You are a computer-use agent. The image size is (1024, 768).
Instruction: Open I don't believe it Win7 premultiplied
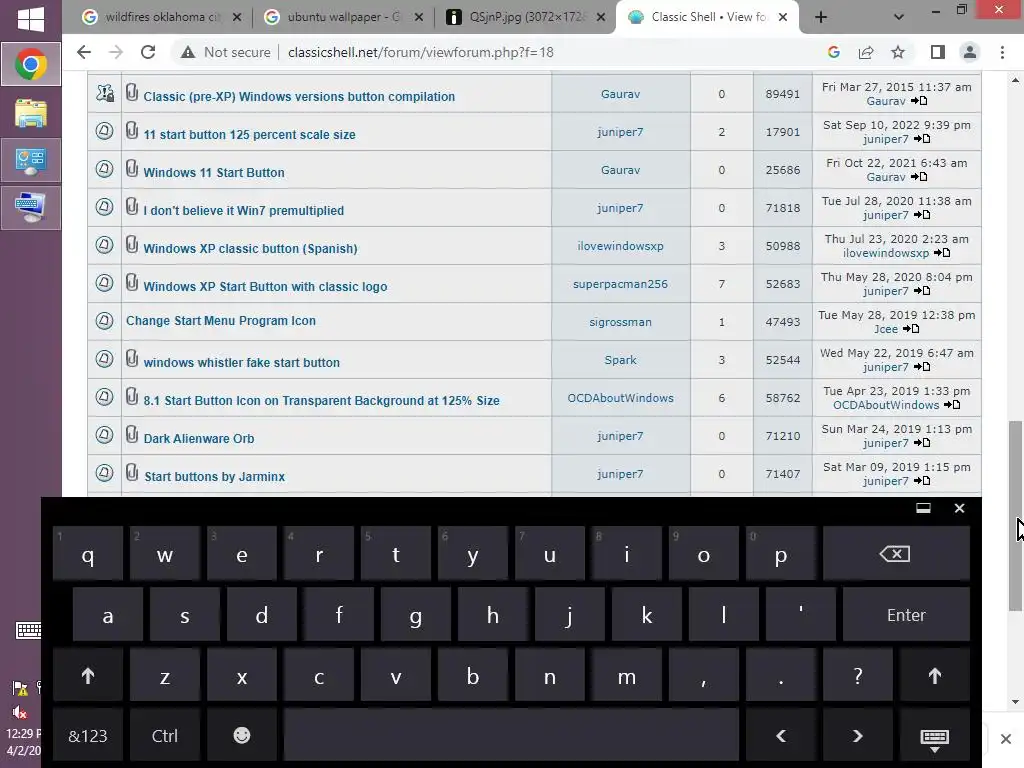tap(244, 210)
